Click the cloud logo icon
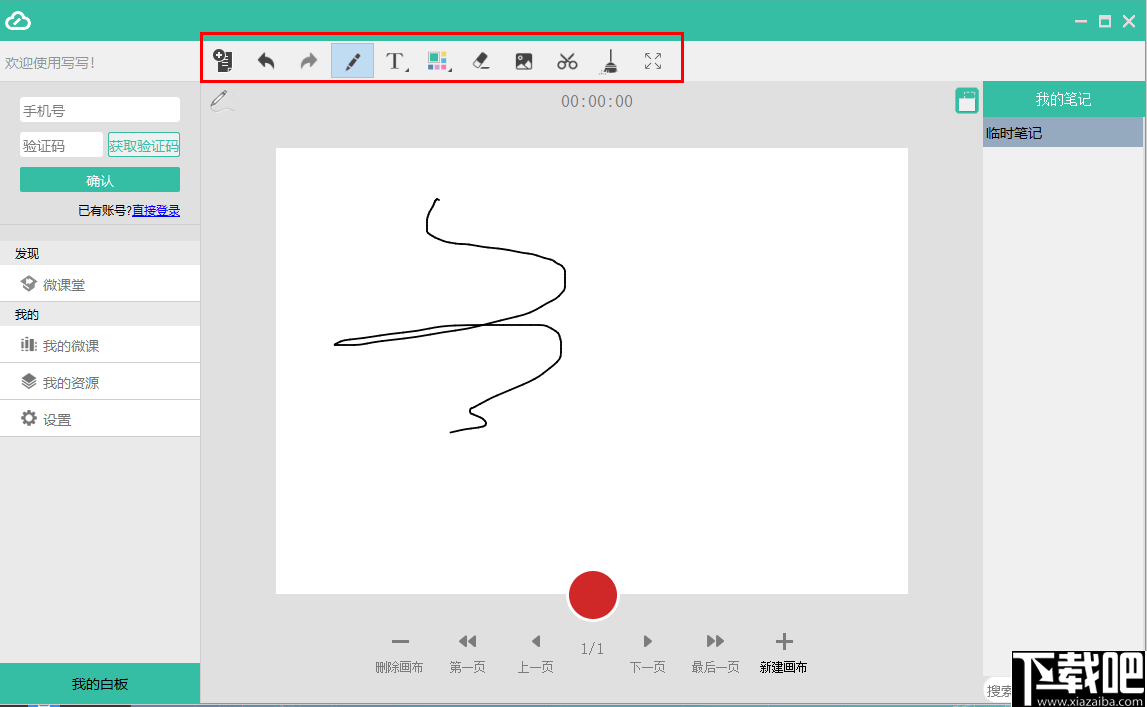Image resolution: width=1147 pixels, height=707 pixels. pyautogui.click(x=18, y=21)
